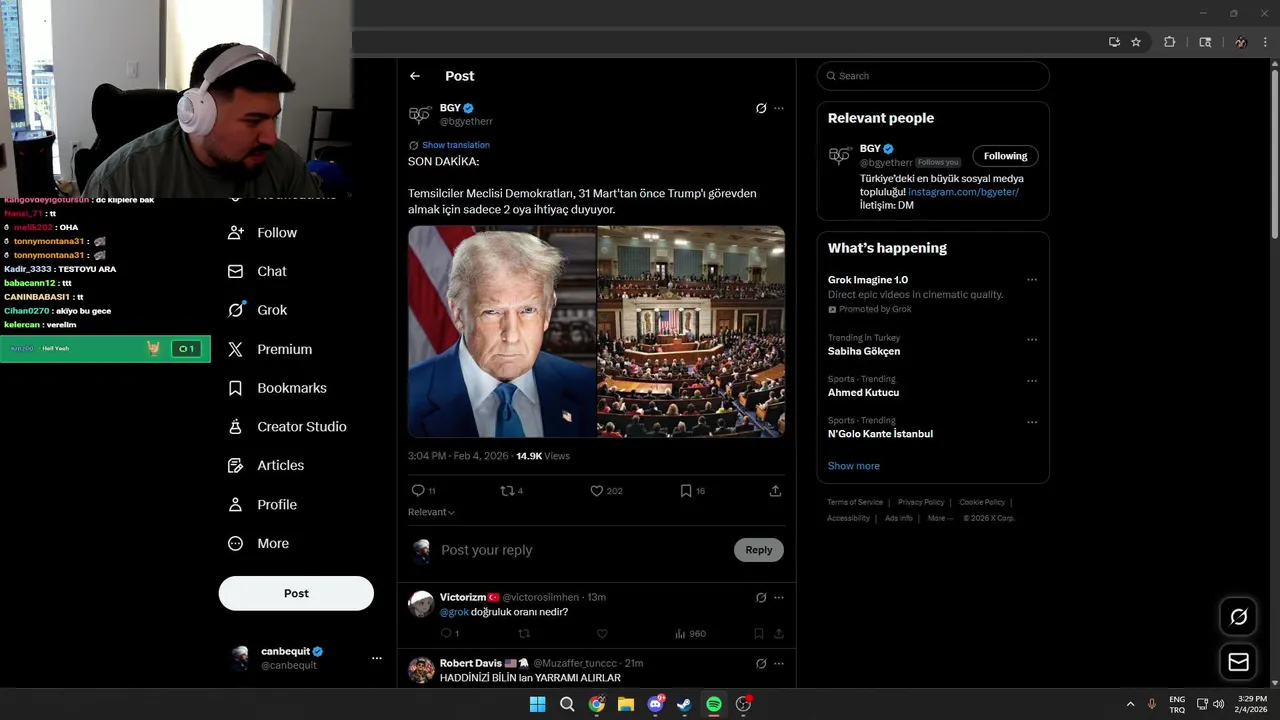
Task: Click the white Post button
Action: pos(296,593)
